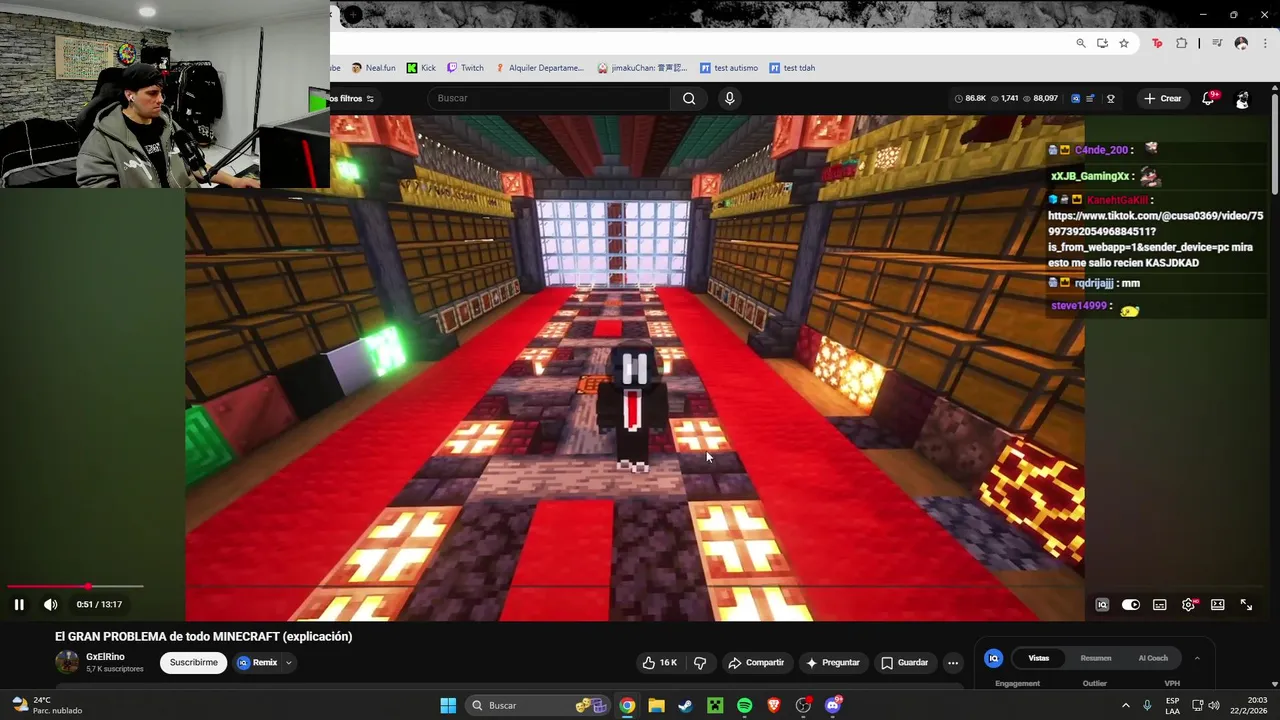This screenshot has width=1280, height=720.
Task: Click Chrome zoom magnifier icon
Action: point(1081,43)
